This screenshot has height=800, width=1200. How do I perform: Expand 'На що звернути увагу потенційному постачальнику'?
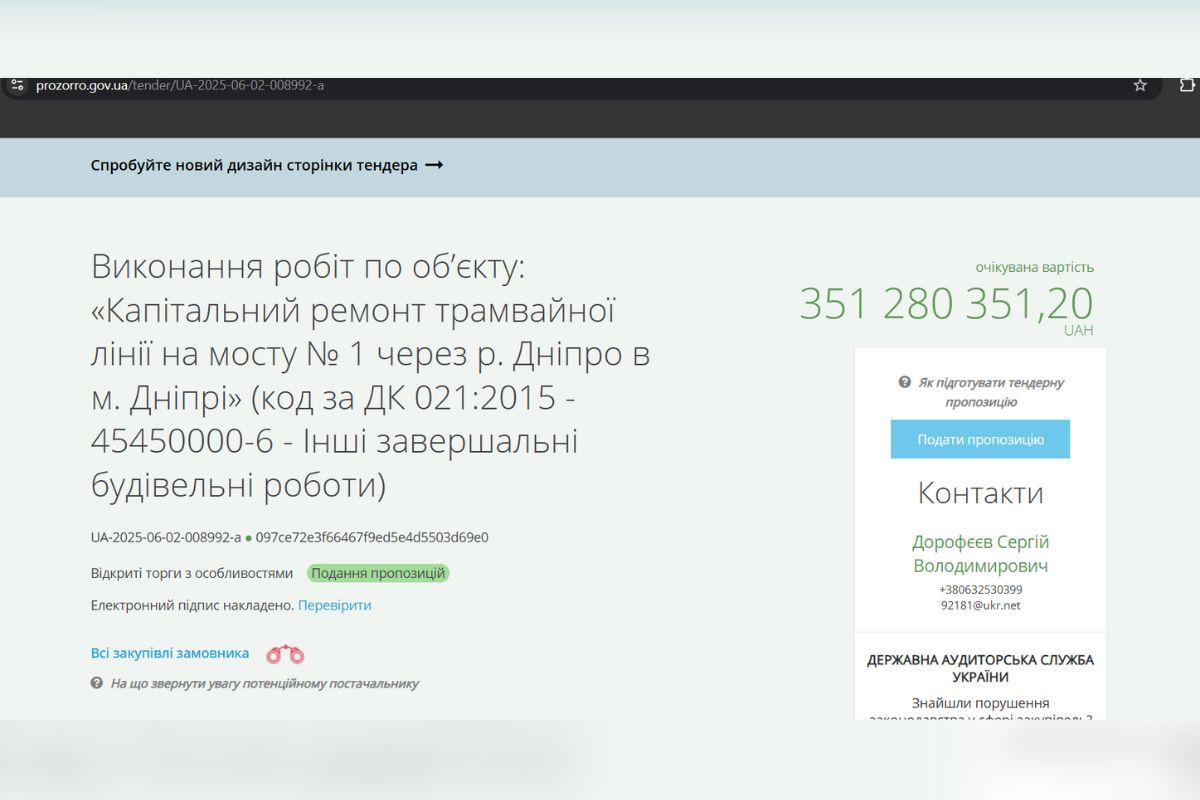click(264, 684)
